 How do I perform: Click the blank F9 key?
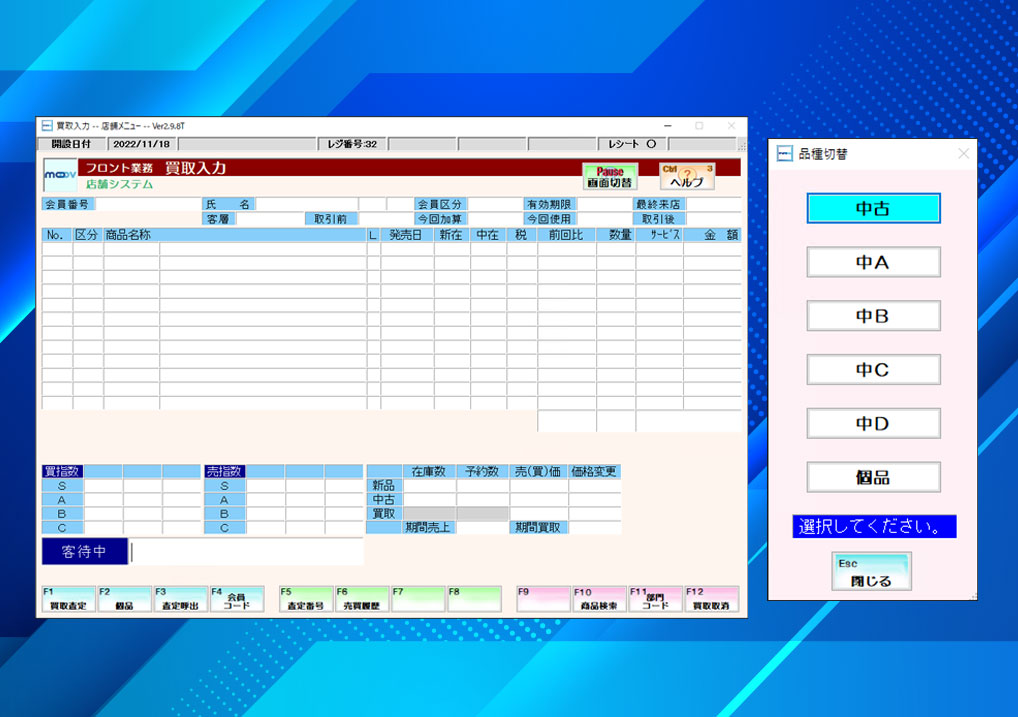tap(543, 599)
